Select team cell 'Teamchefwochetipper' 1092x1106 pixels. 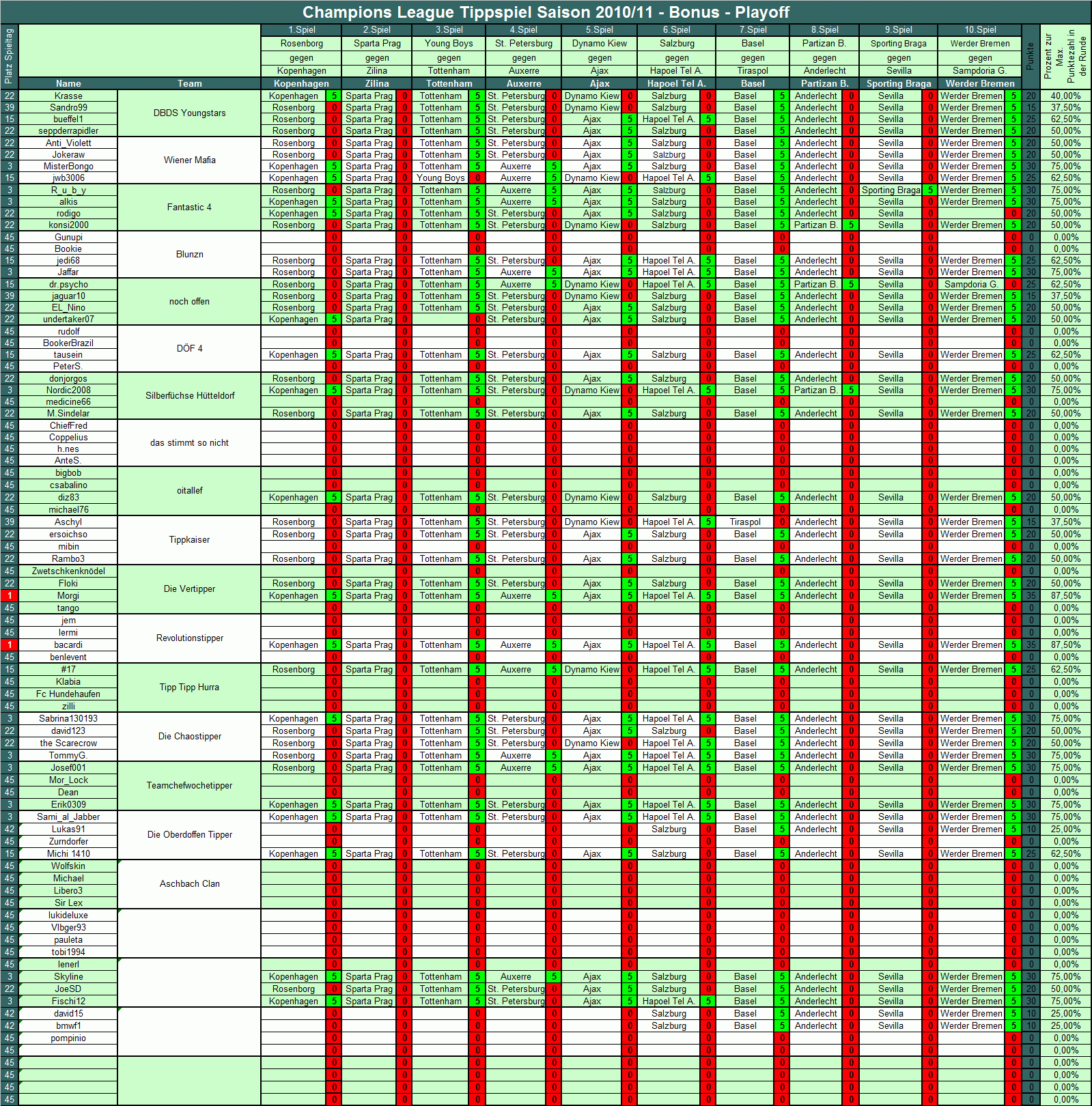[189, 786]
